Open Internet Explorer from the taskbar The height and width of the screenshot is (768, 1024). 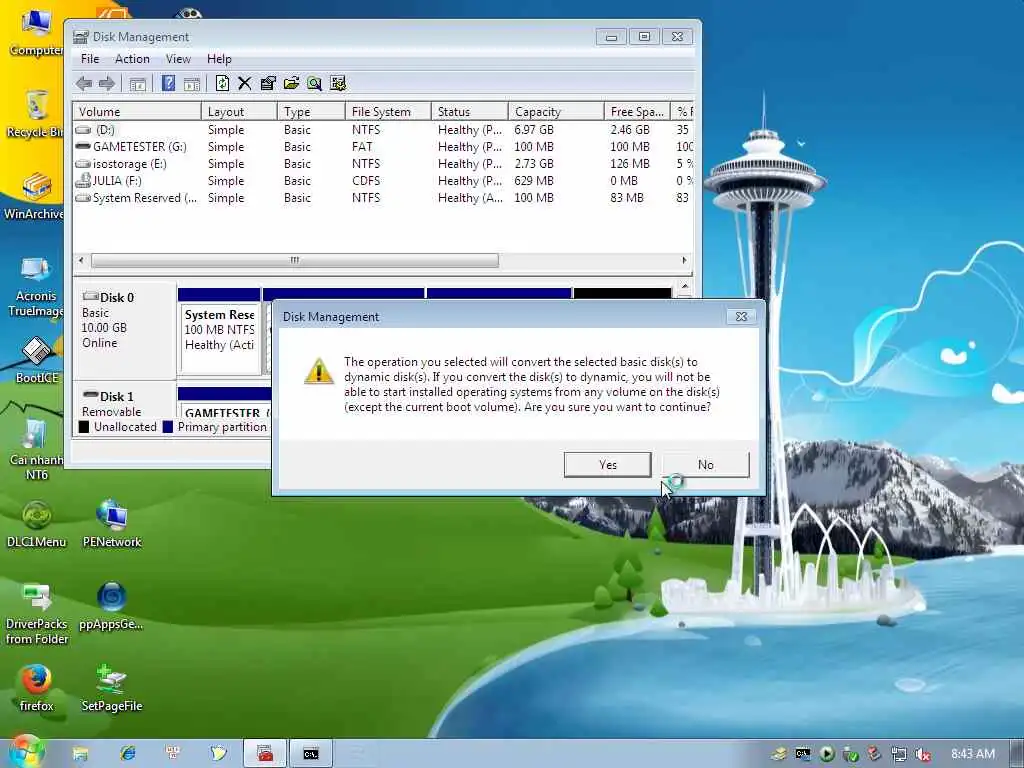127,754
